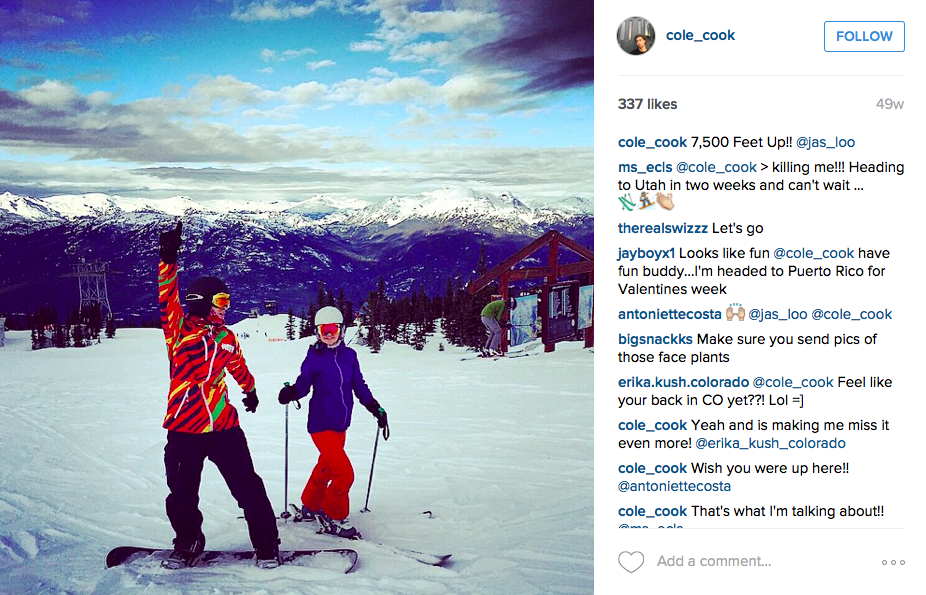
Task: Click @antoniettecosta mention in cole_cook reply
Action: (x=674, y=486)
